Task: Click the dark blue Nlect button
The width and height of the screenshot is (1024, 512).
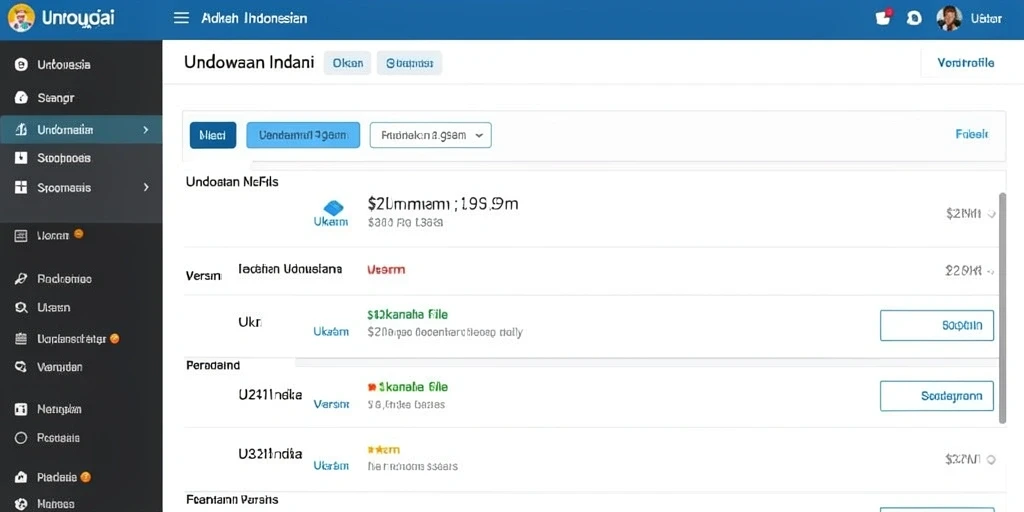Action: click(213, 135)
